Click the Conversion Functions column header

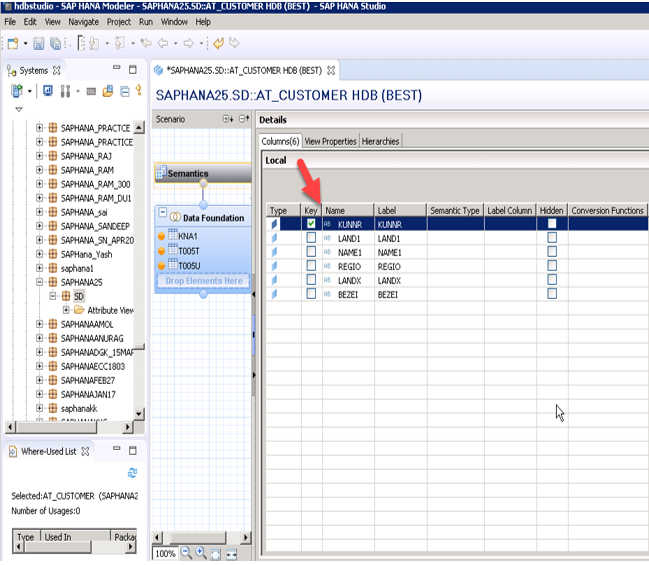point(607,210)
